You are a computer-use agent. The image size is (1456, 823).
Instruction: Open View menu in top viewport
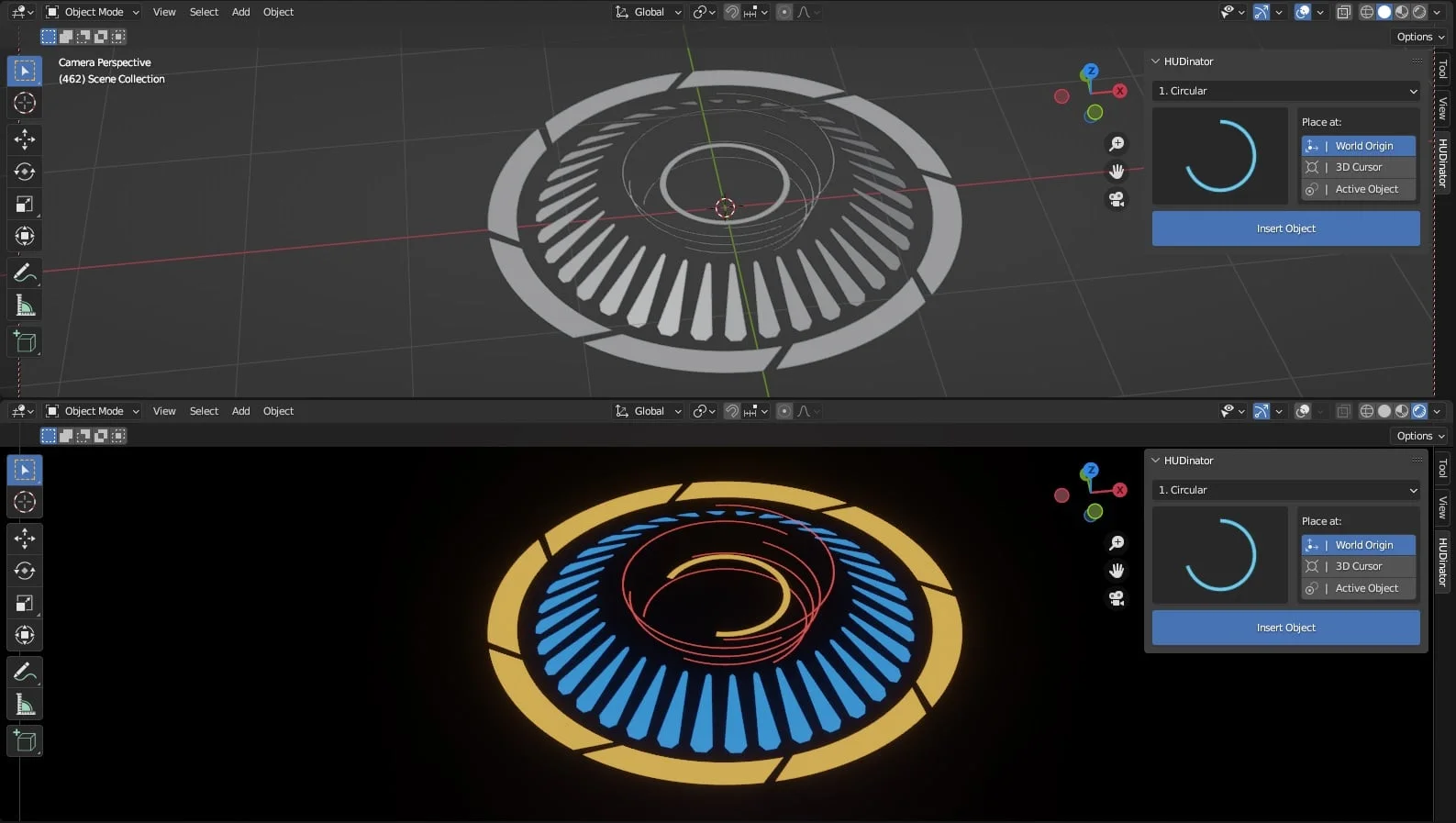click(164, 12)
